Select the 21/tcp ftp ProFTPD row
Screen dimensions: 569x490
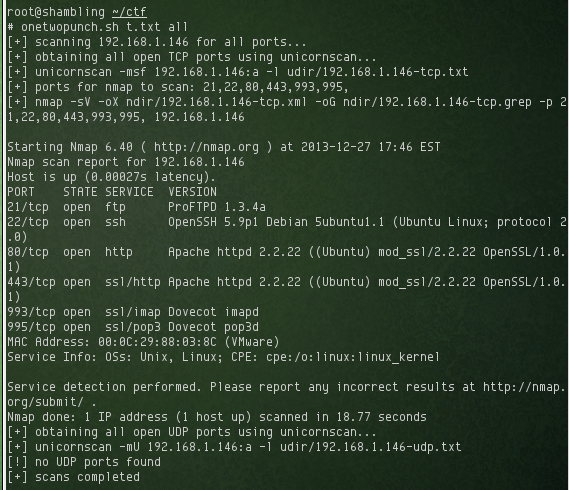coord(136,207)
